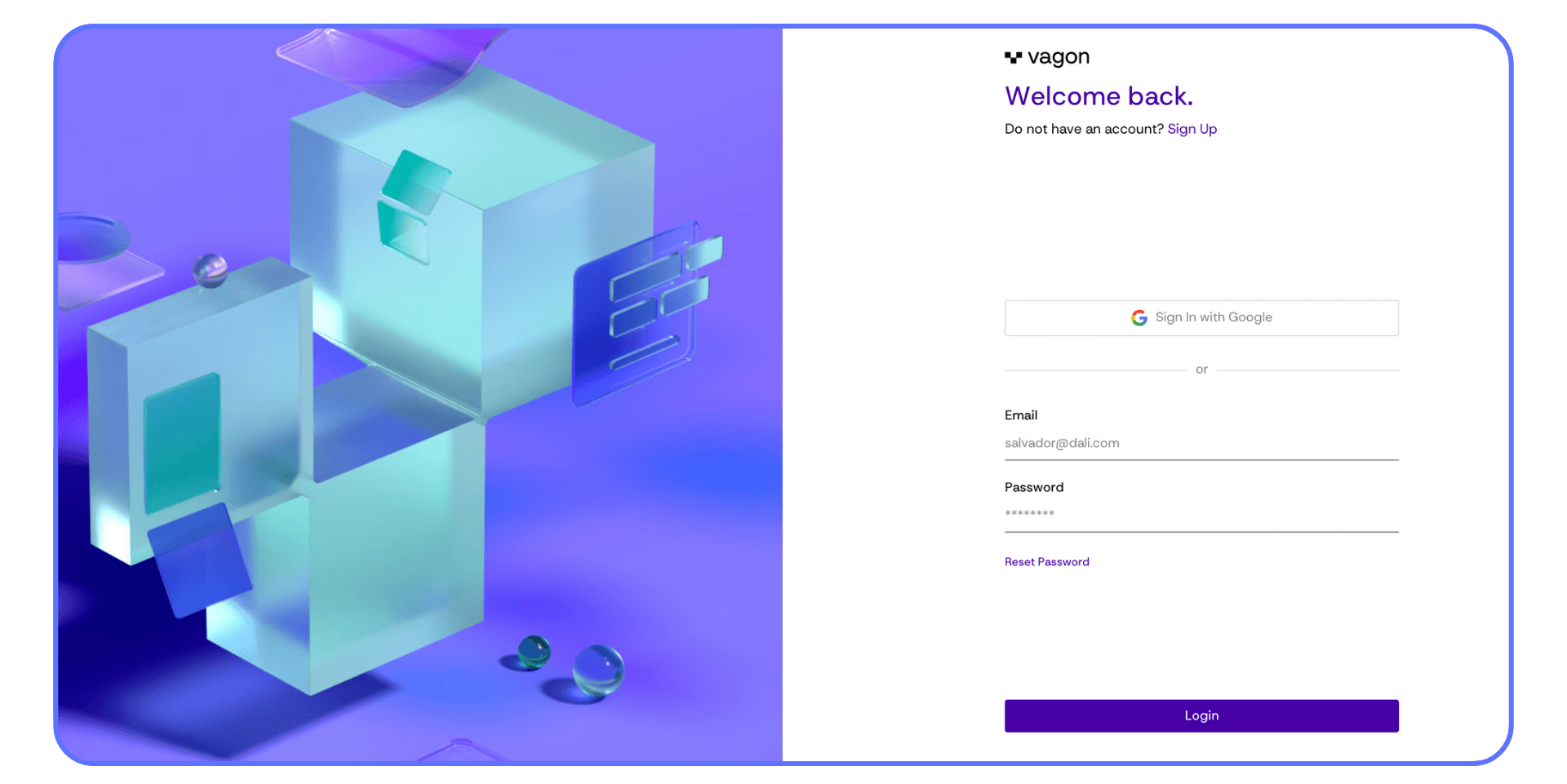Image resolution: width=1567 pixels, height=784 pixels.
Task: Focus the Password input field
Action: pyautogui.click(x=1201, y=515)
